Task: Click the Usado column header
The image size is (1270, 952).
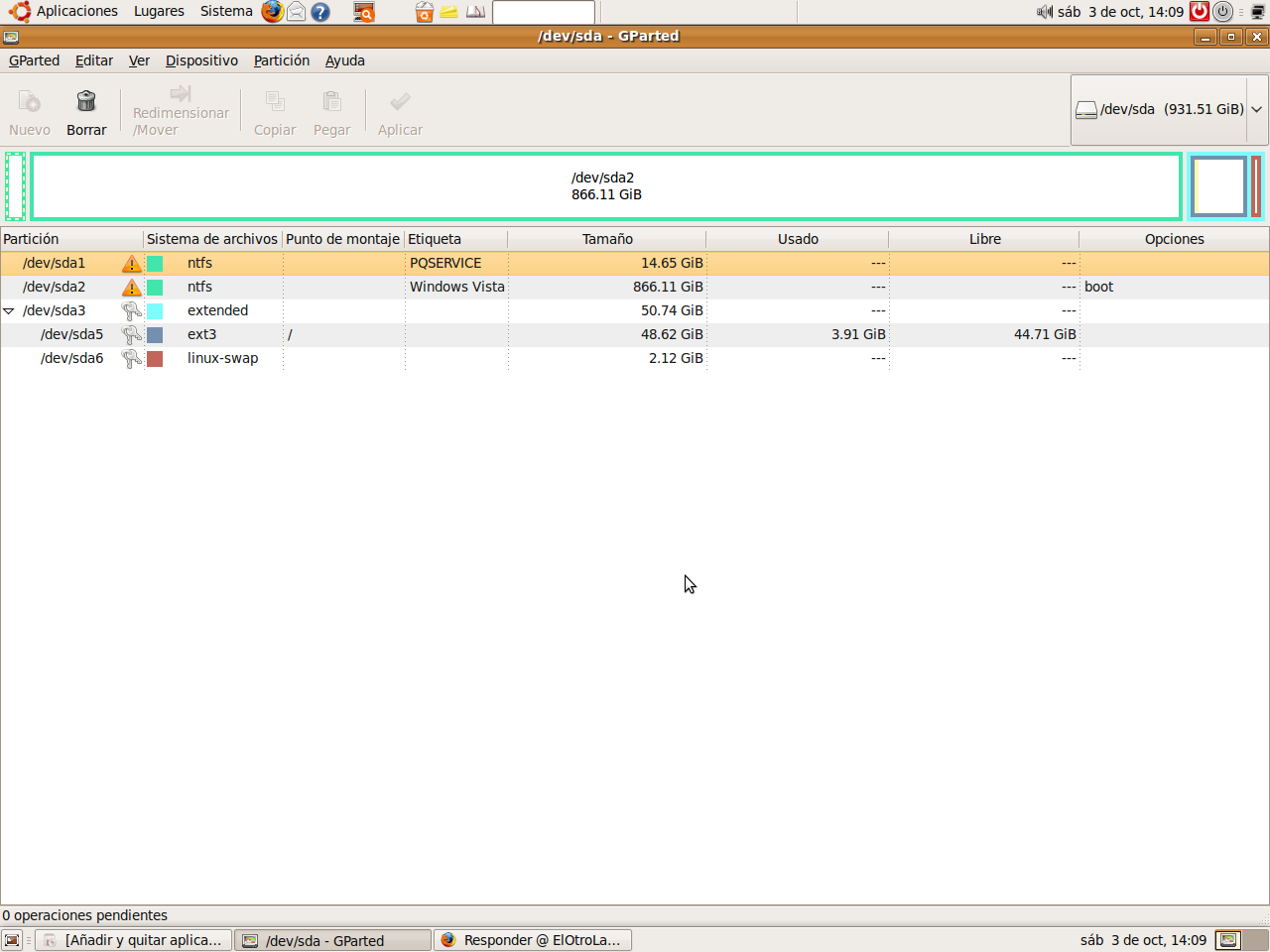Action: (x=798, y=239)
